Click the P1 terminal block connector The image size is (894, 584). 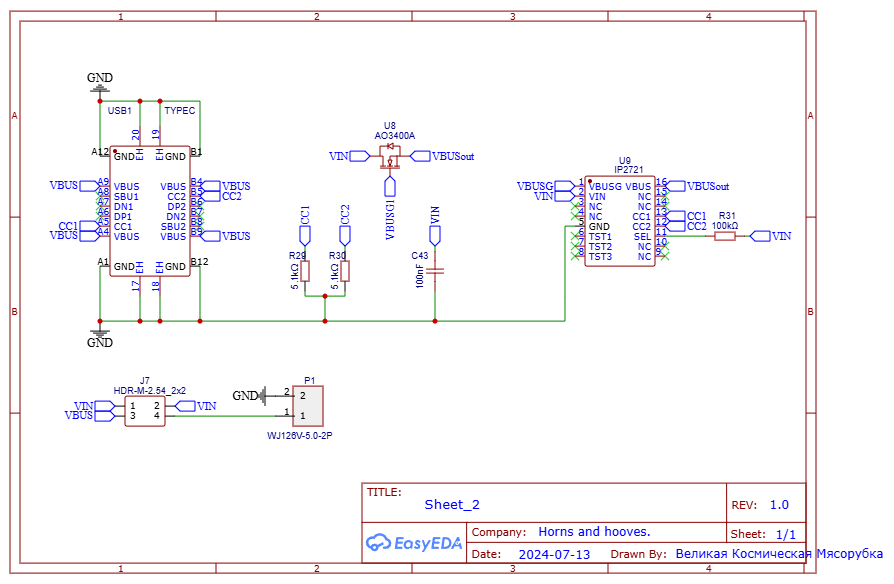tap(310, 405)
